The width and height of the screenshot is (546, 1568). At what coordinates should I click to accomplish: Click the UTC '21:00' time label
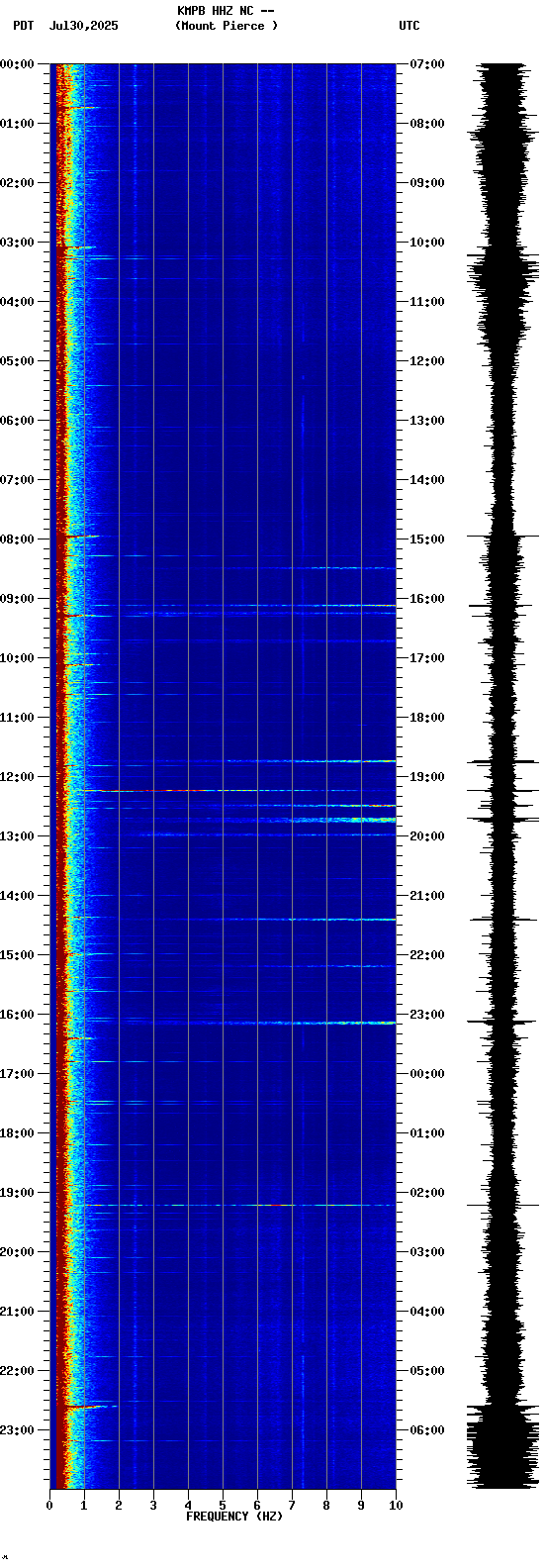[x=427, y=896]
